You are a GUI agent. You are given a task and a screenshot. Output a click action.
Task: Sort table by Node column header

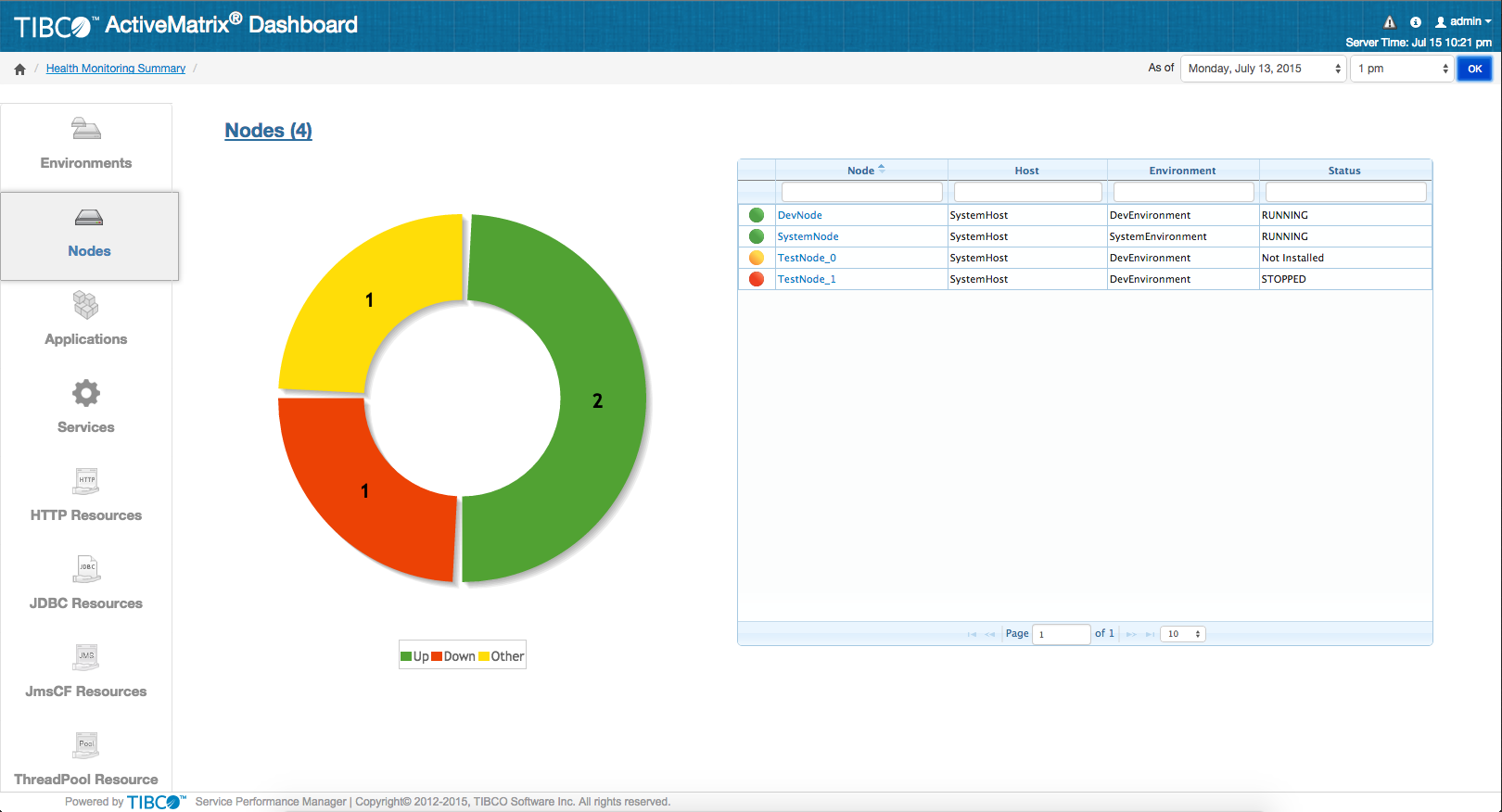(861, 171)
